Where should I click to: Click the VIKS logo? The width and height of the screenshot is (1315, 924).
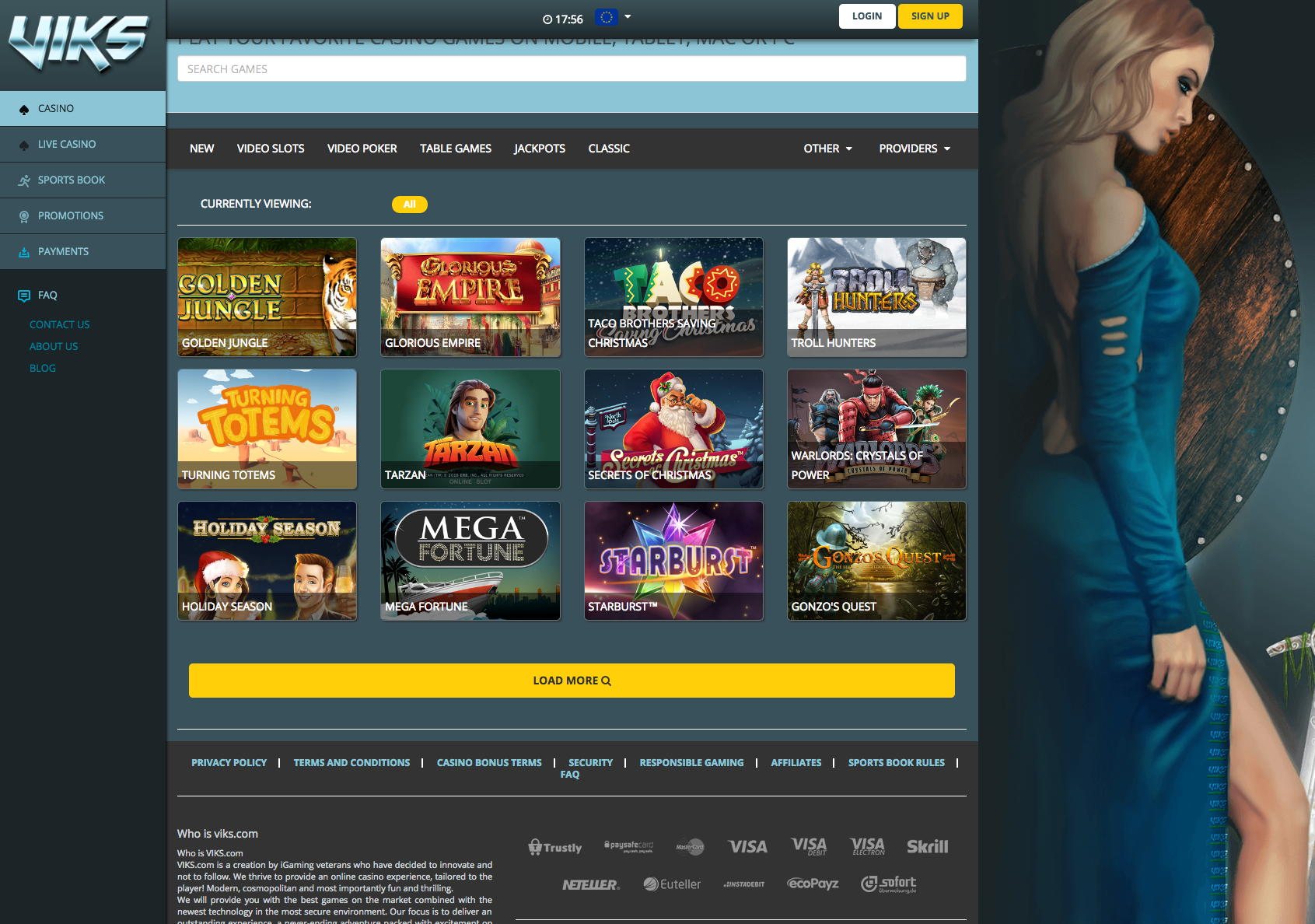79,44
